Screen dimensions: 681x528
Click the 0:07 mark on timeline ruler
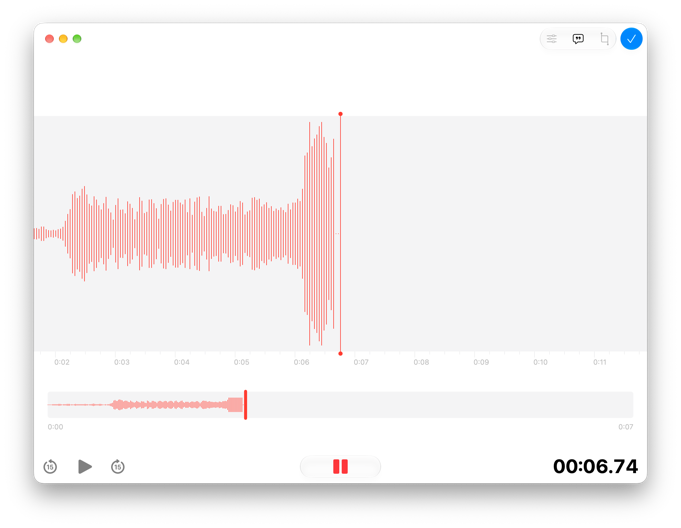[x=361, y=362]
